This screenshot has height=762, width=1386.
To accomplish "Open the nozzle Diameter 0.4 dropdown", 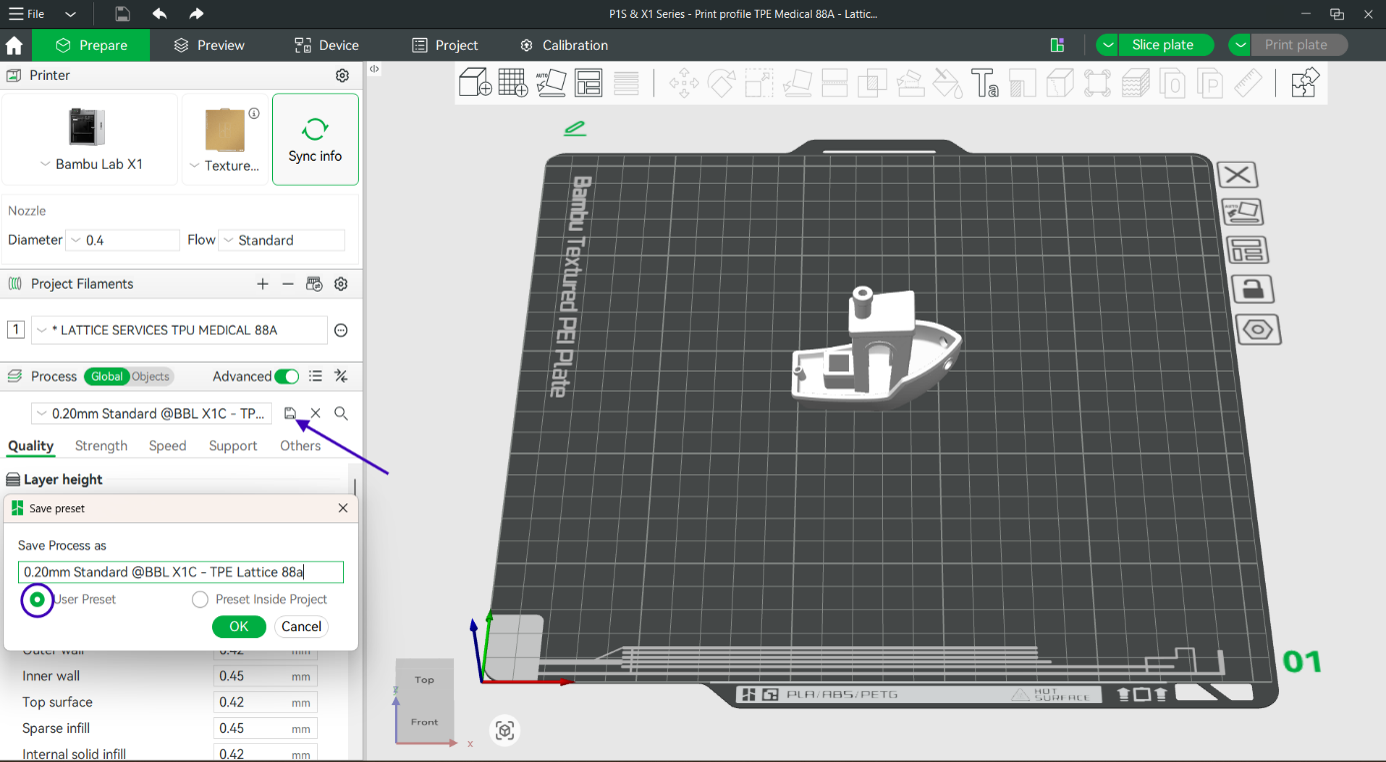I will point(122,240).
